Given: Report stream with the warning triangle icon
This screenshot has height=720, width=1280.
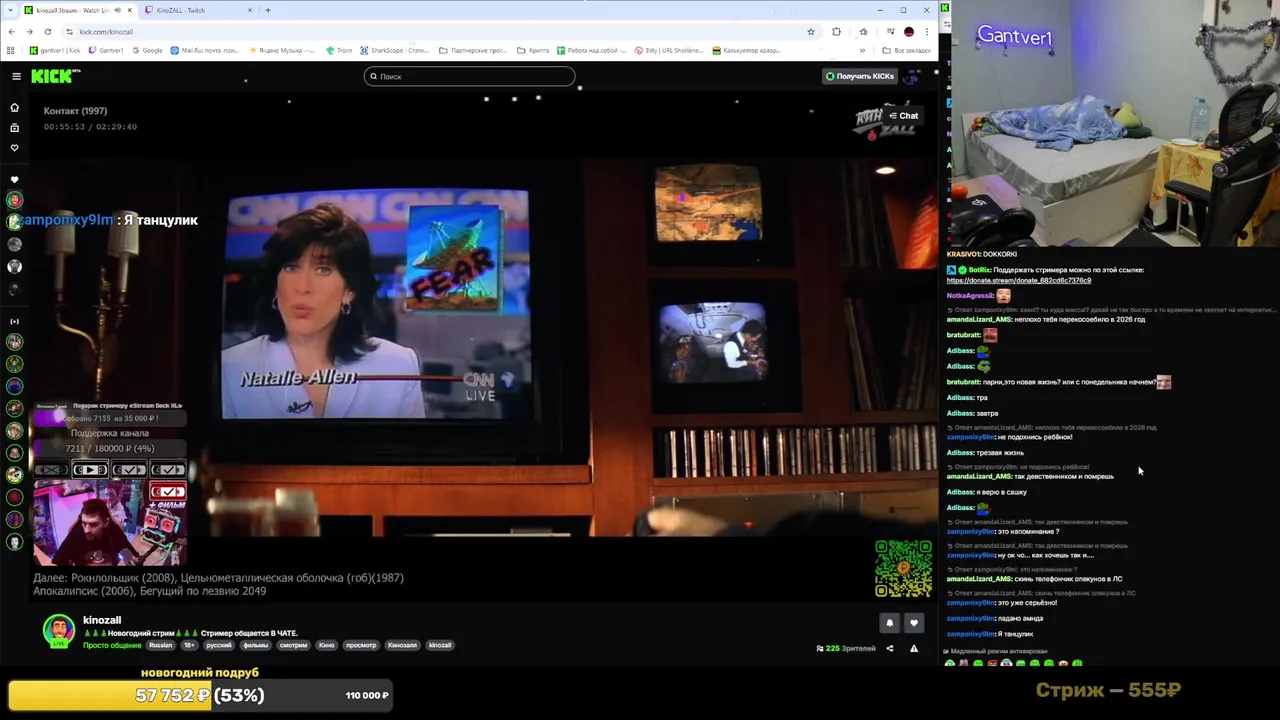Looking at the screenshot, I should click(913, 648).
